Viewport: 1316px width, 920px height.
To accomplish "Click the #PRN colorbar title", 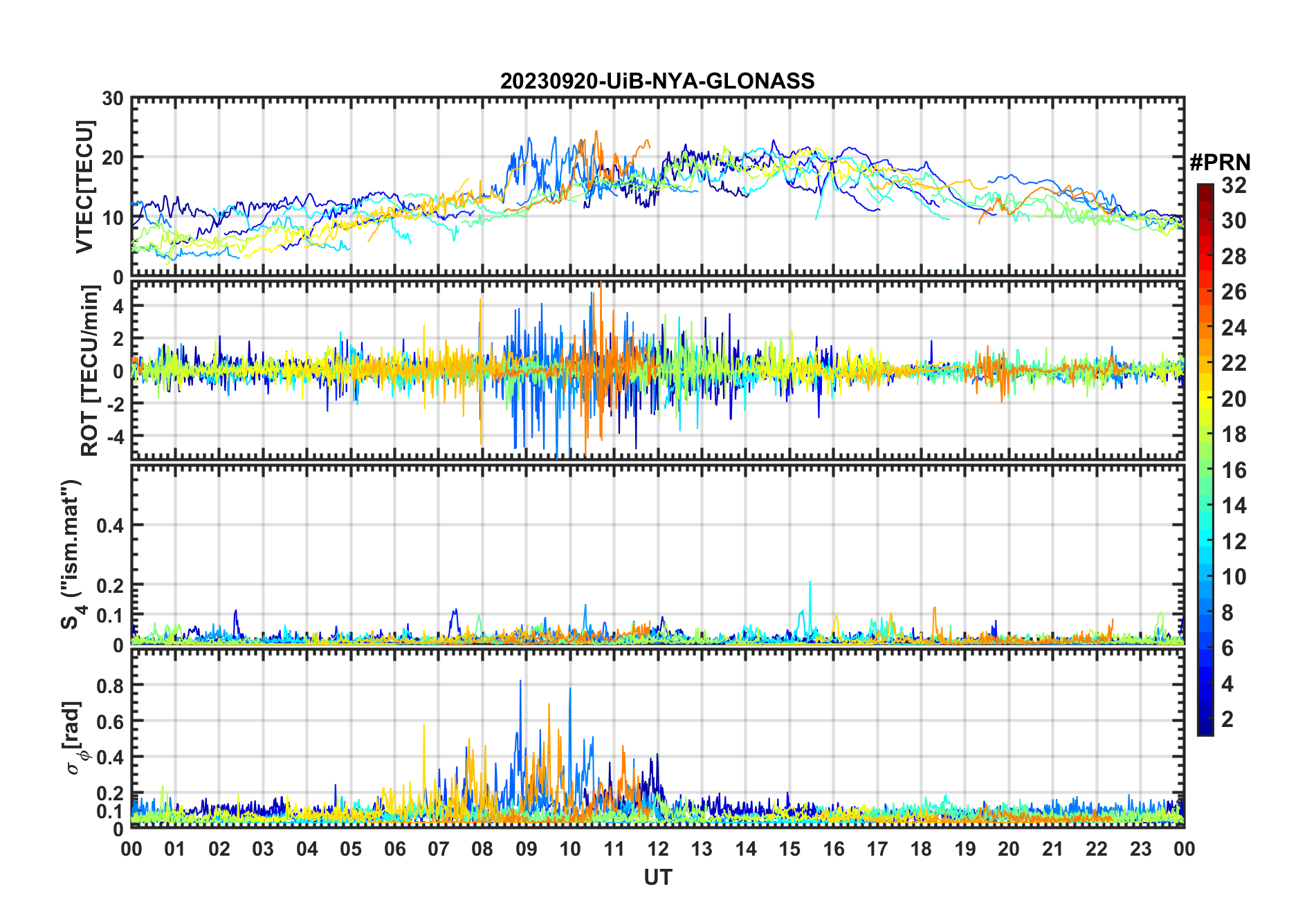I will pyautogui.click(x=1220, y=163).
